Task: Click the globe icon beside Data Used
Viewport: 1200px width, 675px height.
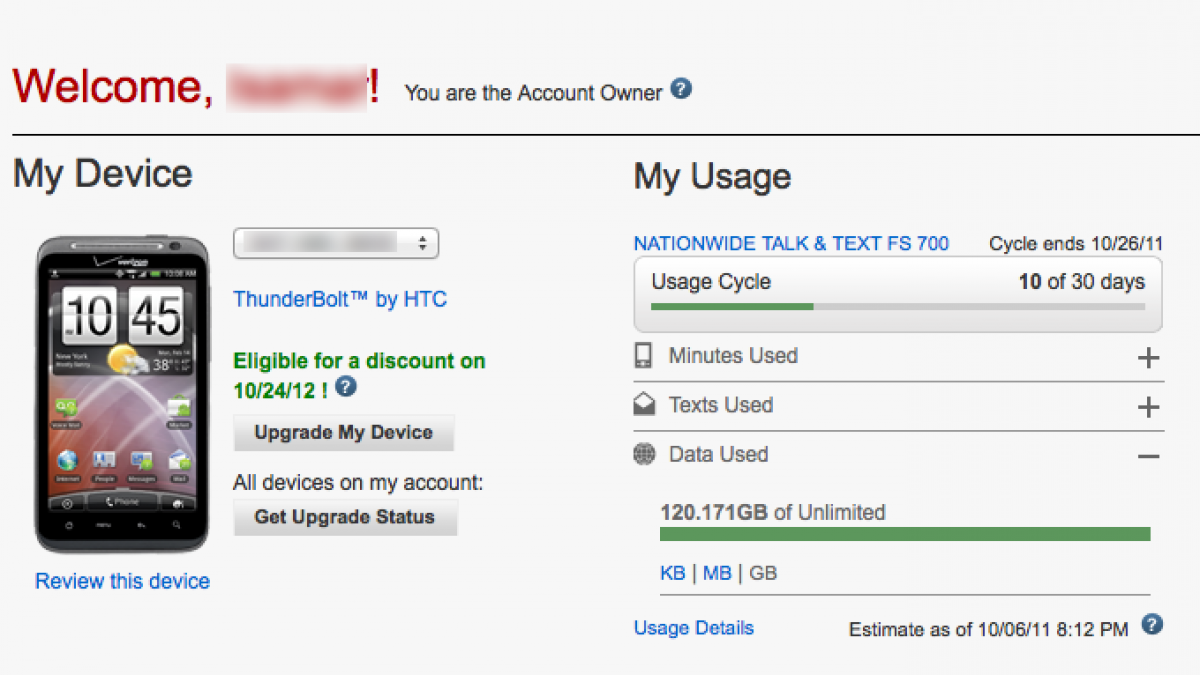Action: coord(644,455)
